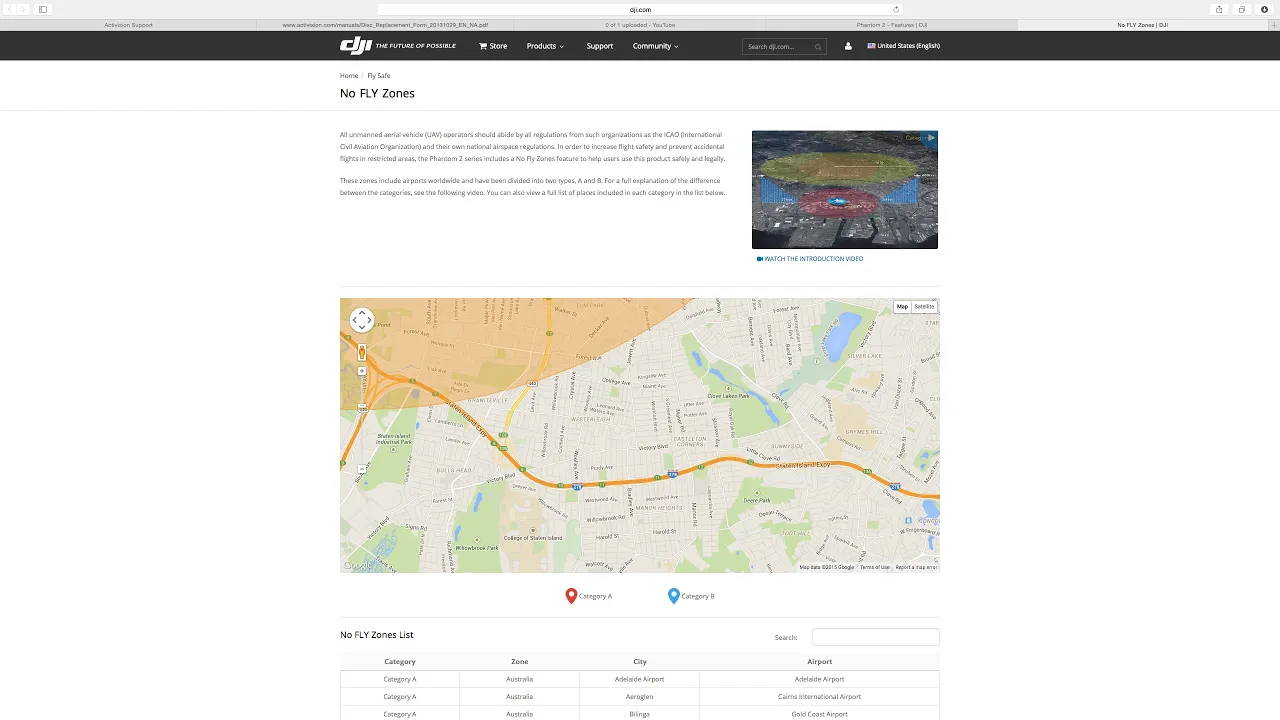Image resolution: width=1280 pixels, height=720 pixels.
Task: Click the blue Category B marker icon
Action: [x=674, y=596]
